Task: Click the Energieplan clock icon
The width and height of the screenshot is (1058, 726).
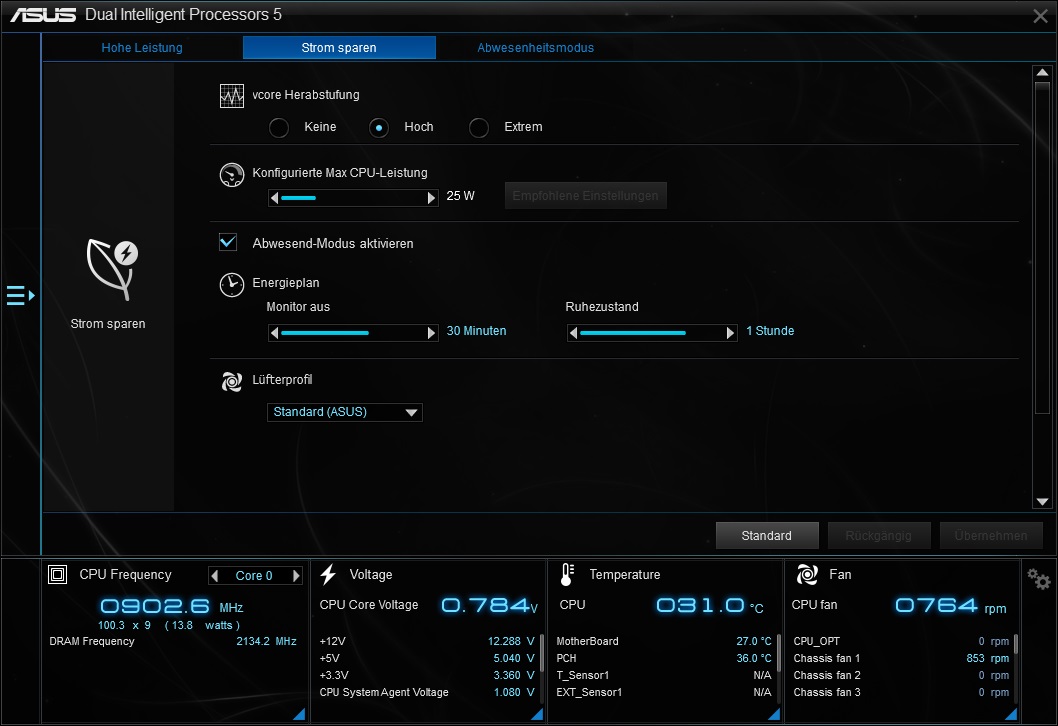Action: click(x=231, y=285)
